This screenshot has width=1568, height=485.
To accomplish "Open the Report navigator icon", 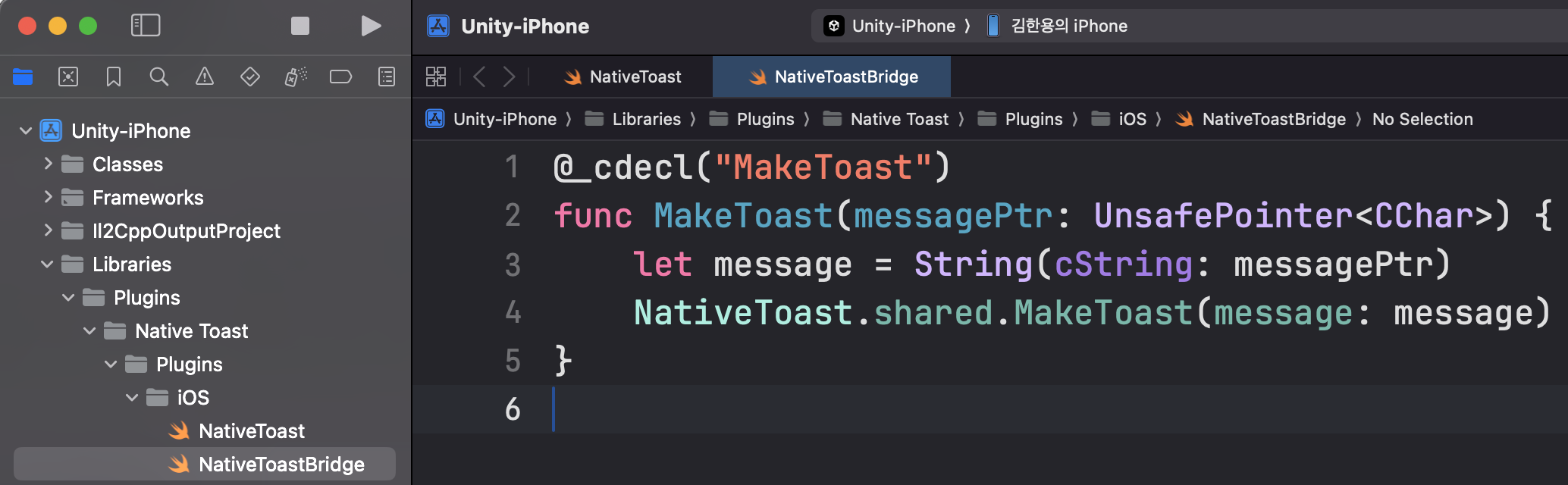I will pos(387,77).
